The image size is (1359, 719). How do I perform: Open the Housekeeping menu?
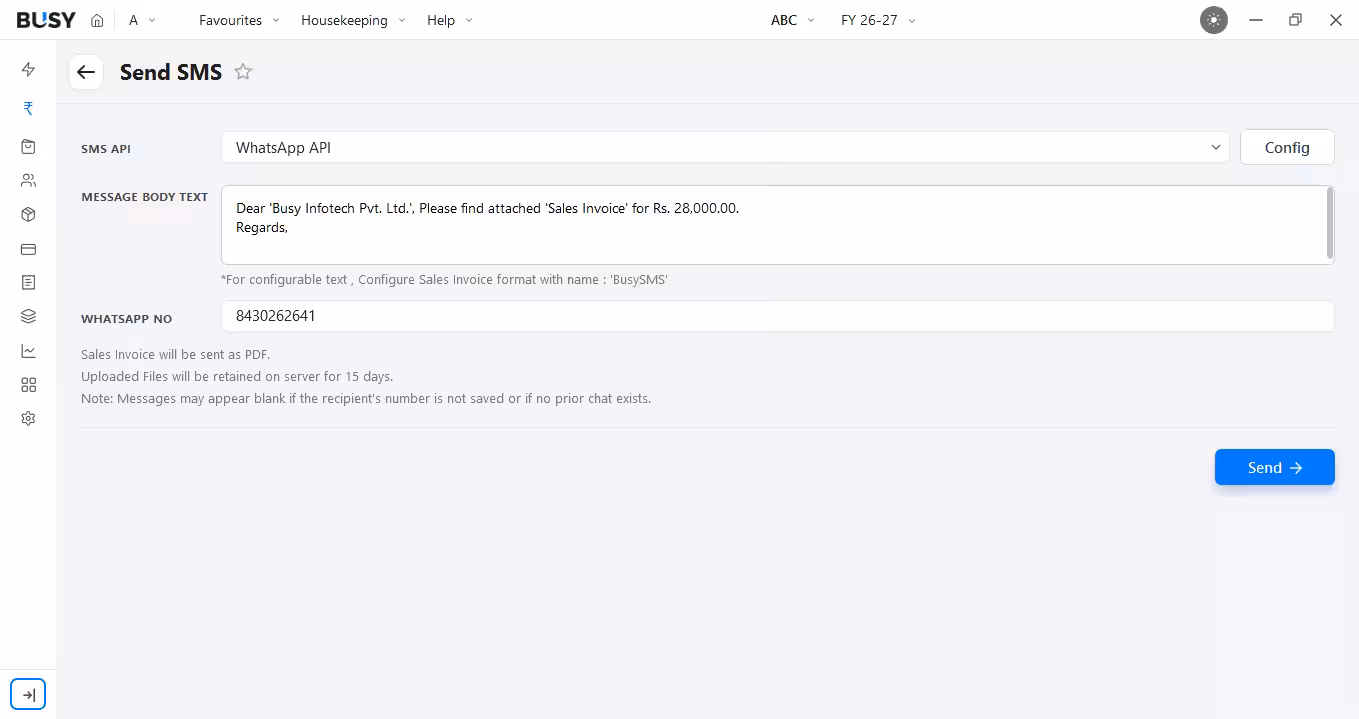(x=353, y=20)
